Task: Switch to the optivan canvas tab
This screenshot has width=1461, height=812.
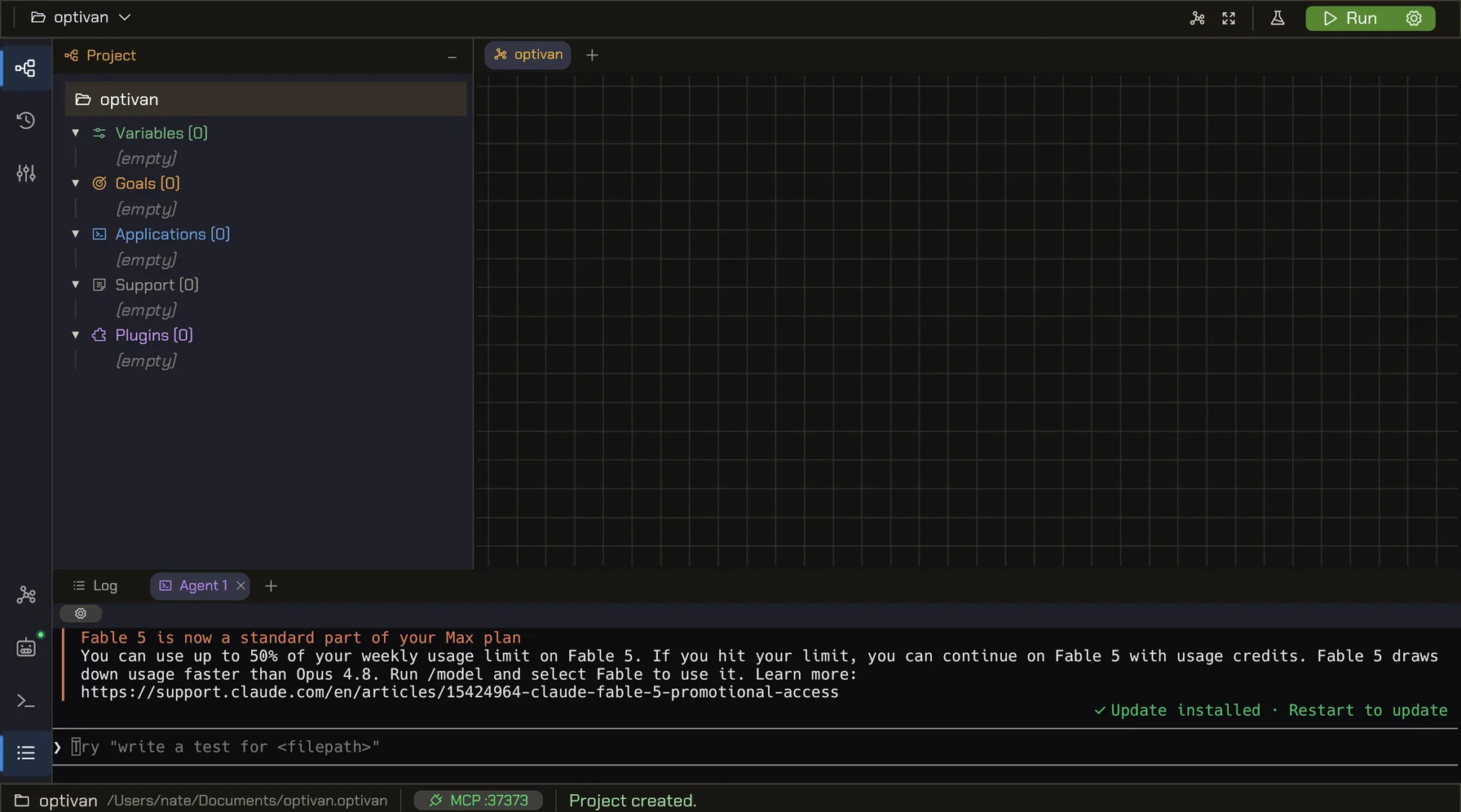Action: pyautogui.click(x=527, y=55)
